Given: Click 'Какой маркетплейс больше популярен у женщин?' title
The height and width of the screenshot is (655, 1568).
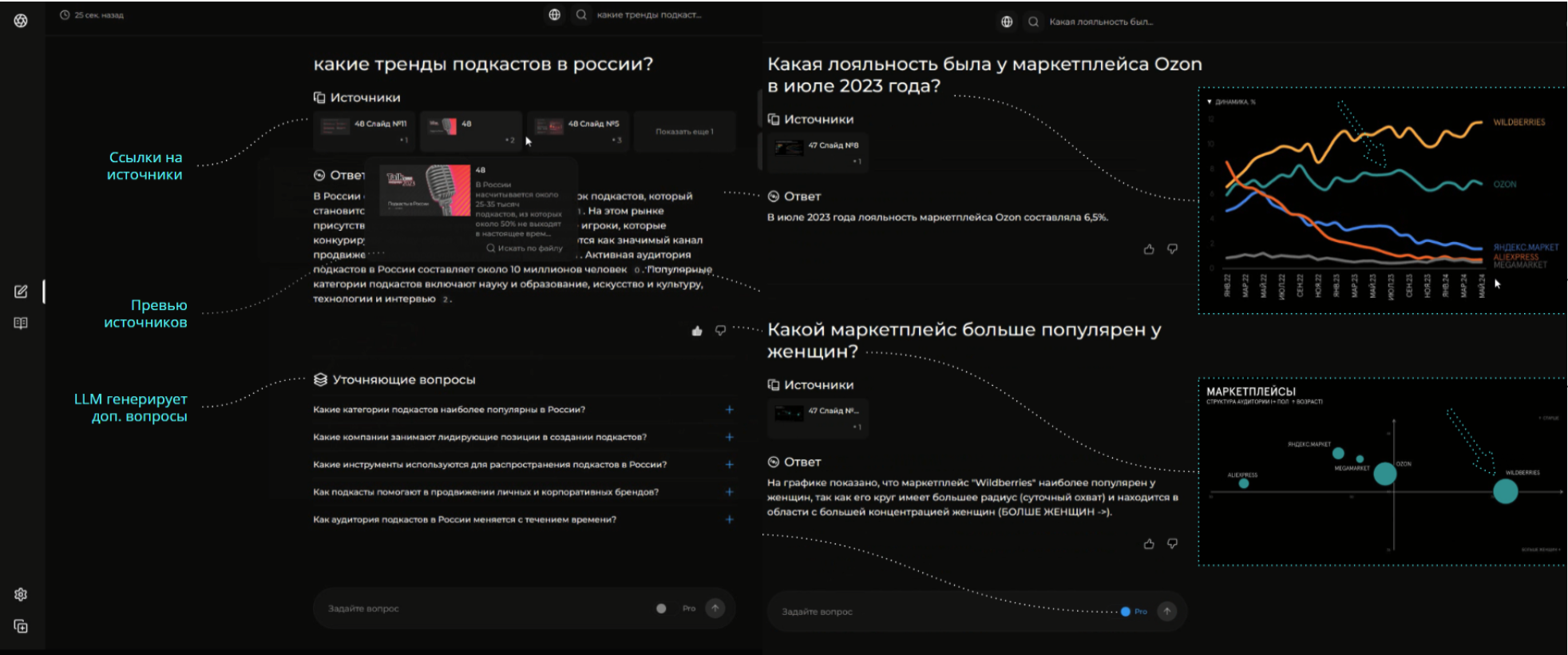Looking at the screenshot, I should click(964, 340).
